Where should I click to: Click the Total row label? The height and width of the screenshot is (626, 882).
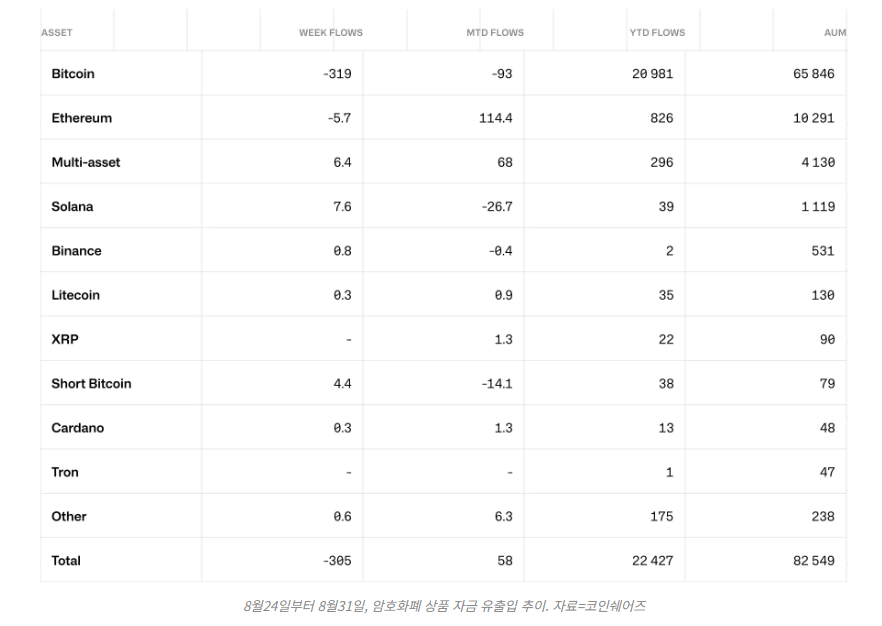pyautogui.click(x=66, y=561)
